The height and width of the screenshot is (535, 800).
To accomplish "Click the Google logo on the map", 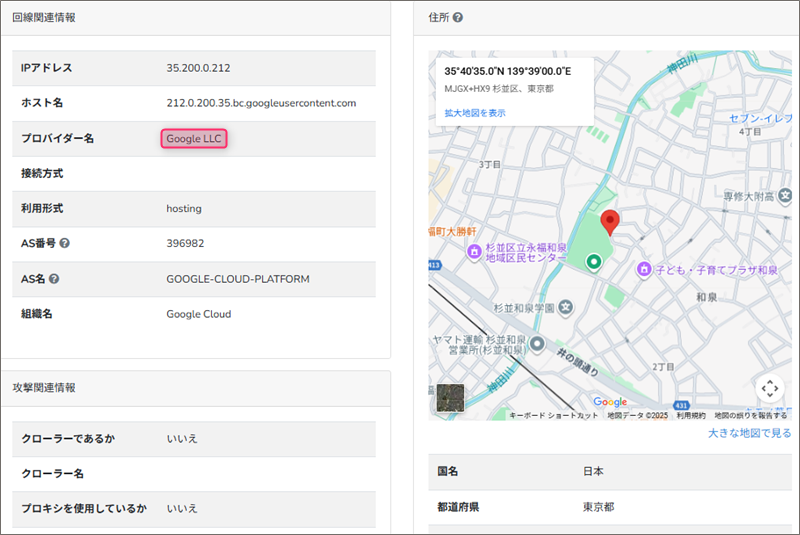I will coord(610,402).
